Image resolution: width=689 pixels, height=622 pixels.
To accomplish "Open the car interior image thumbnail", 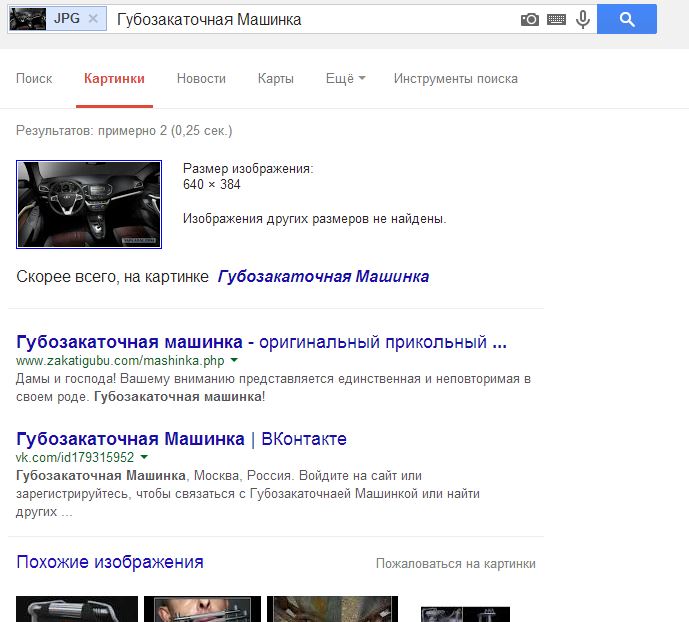I will click(89, 204).
